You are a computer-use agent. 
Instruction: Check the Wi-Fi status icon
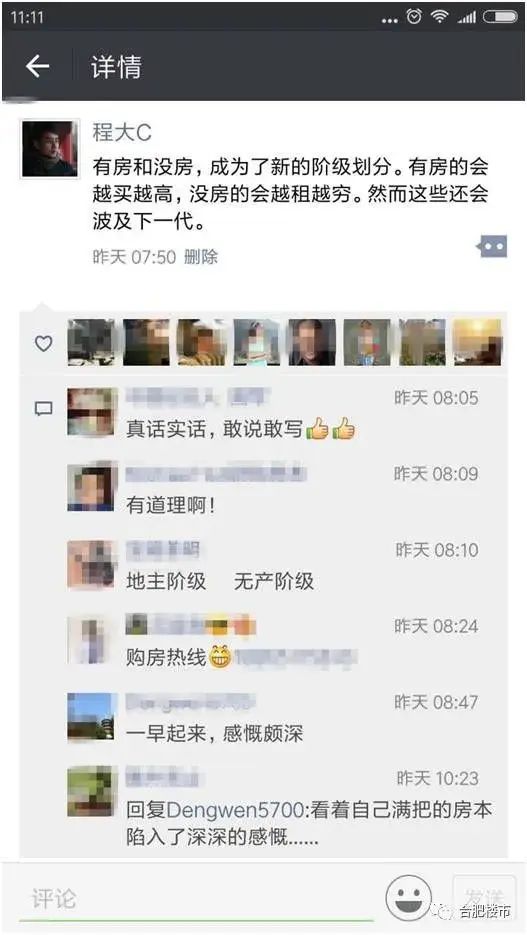(440, 17)
